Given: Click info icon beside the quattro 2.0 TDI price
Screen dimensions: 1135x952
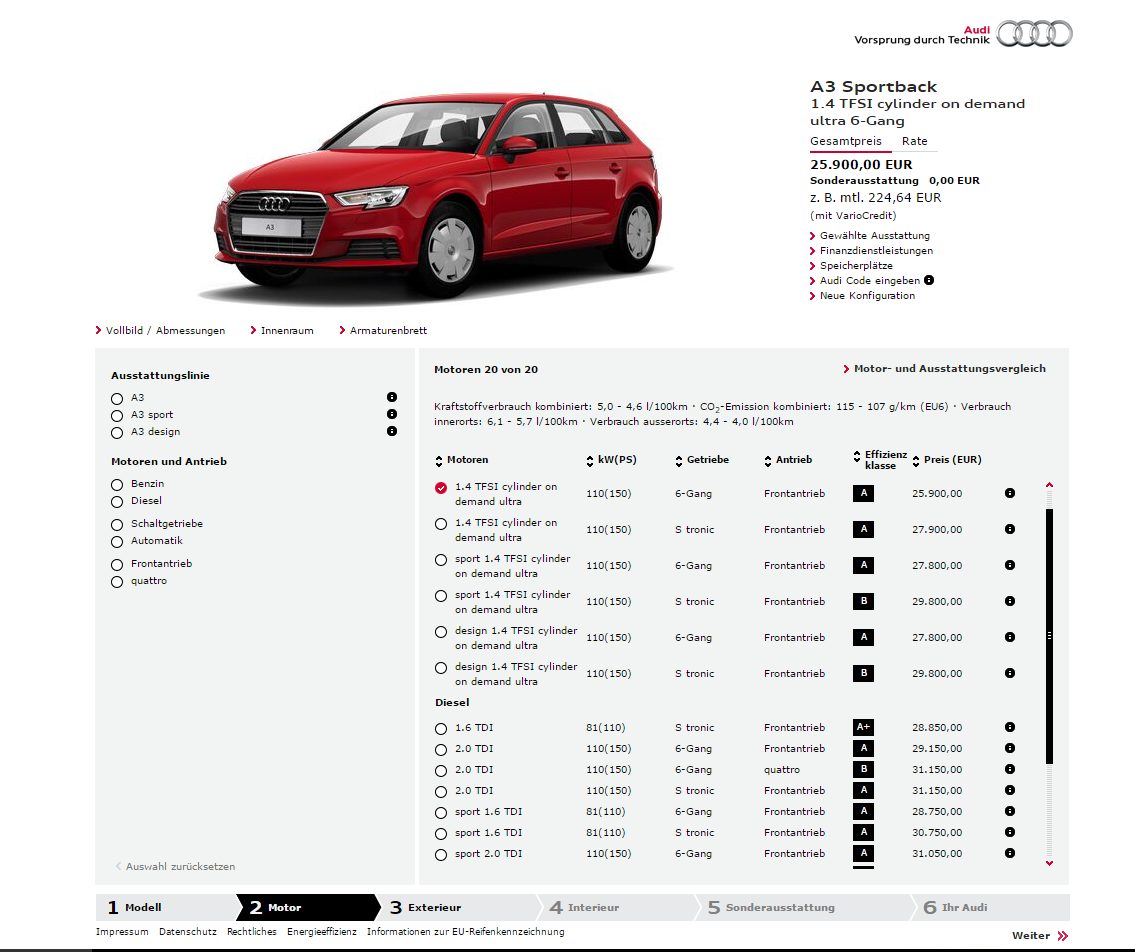Looking at the screenshot, I should (1010, 769).
